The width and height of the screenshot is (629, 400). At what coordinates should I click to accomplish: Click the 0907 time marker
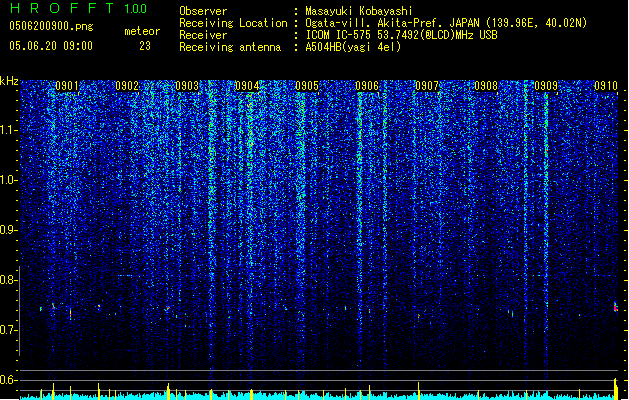[426, 86]
